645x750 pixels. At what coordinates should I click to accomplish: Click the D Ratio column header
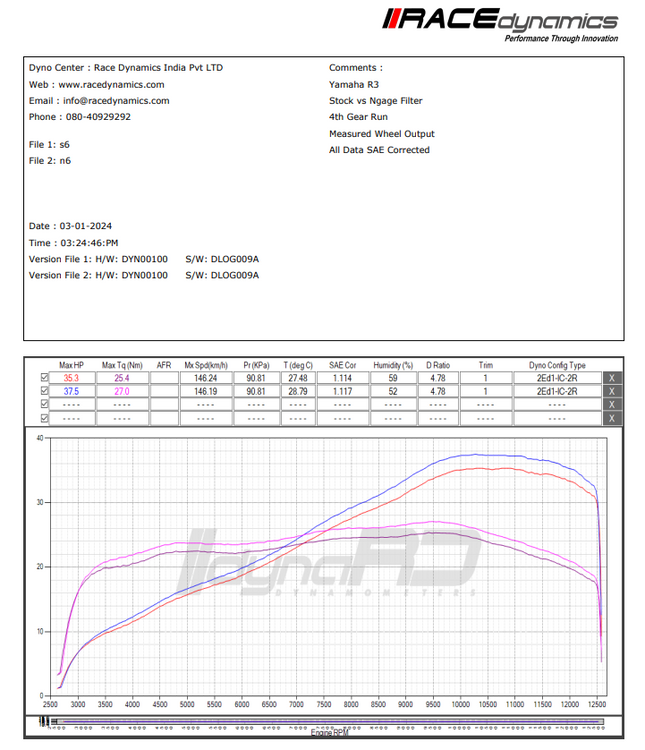(x=438, y=365)
